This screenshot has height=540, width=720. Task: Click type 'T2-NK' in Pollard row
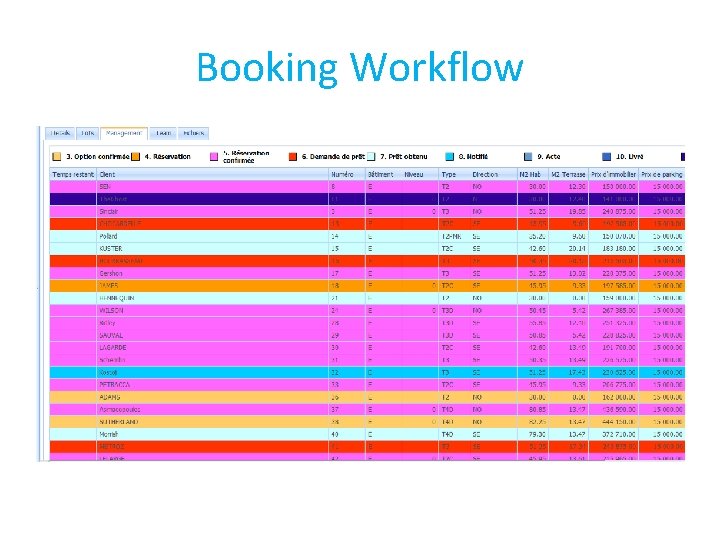point(451,236)
